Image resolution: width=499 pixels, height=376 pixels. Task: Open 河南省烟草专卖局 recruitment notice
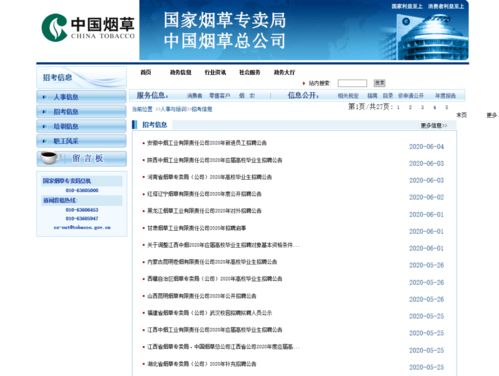click(x=210, y=177)
